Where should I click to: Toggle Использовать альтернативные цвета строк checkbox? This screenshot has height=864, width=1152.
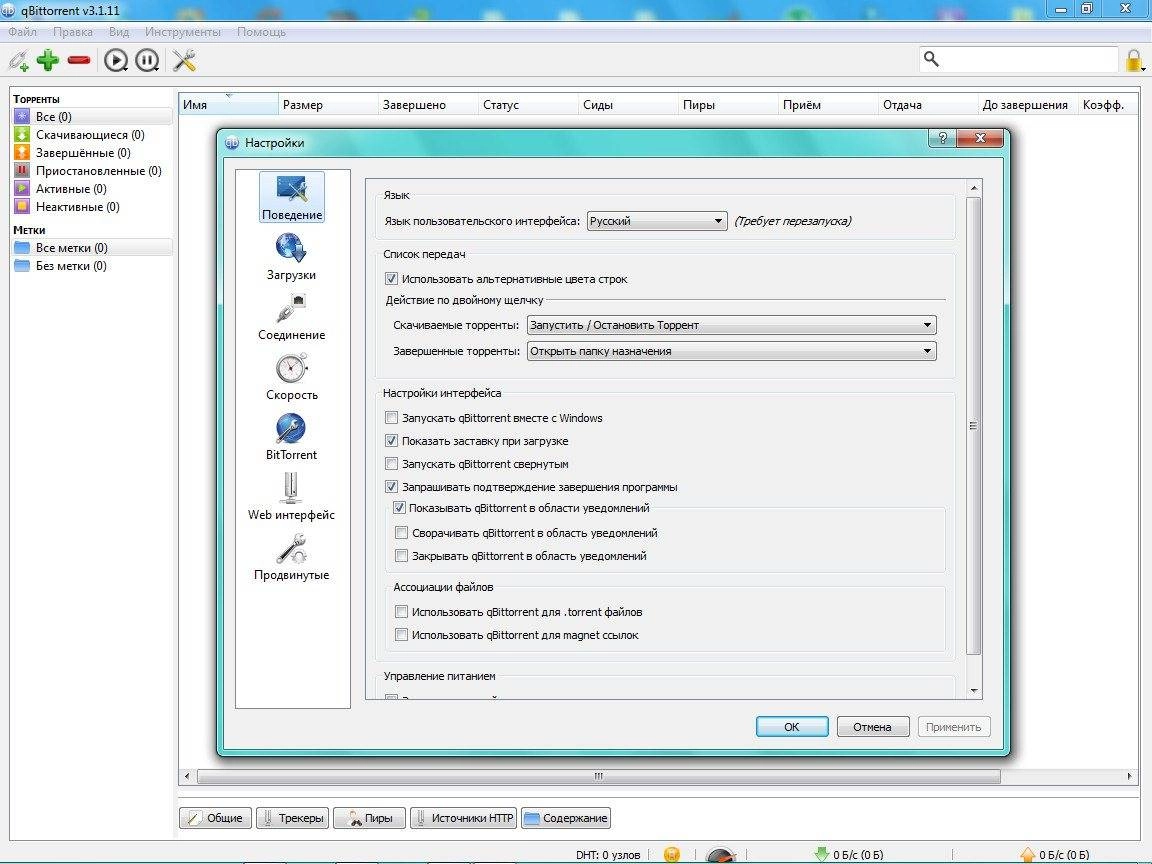[x=392, y=279]
